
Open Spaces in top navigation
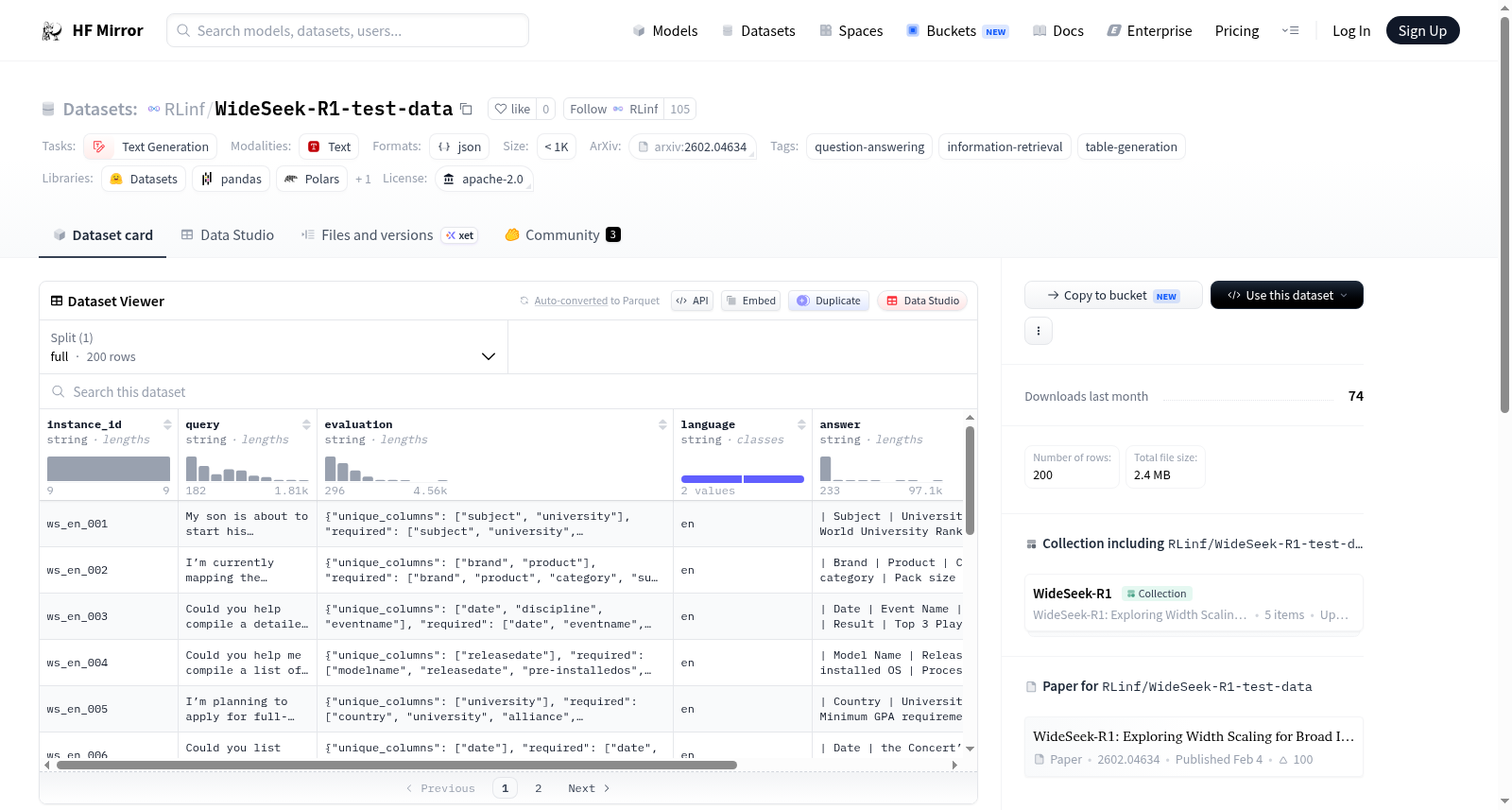[x=850, y=31]
